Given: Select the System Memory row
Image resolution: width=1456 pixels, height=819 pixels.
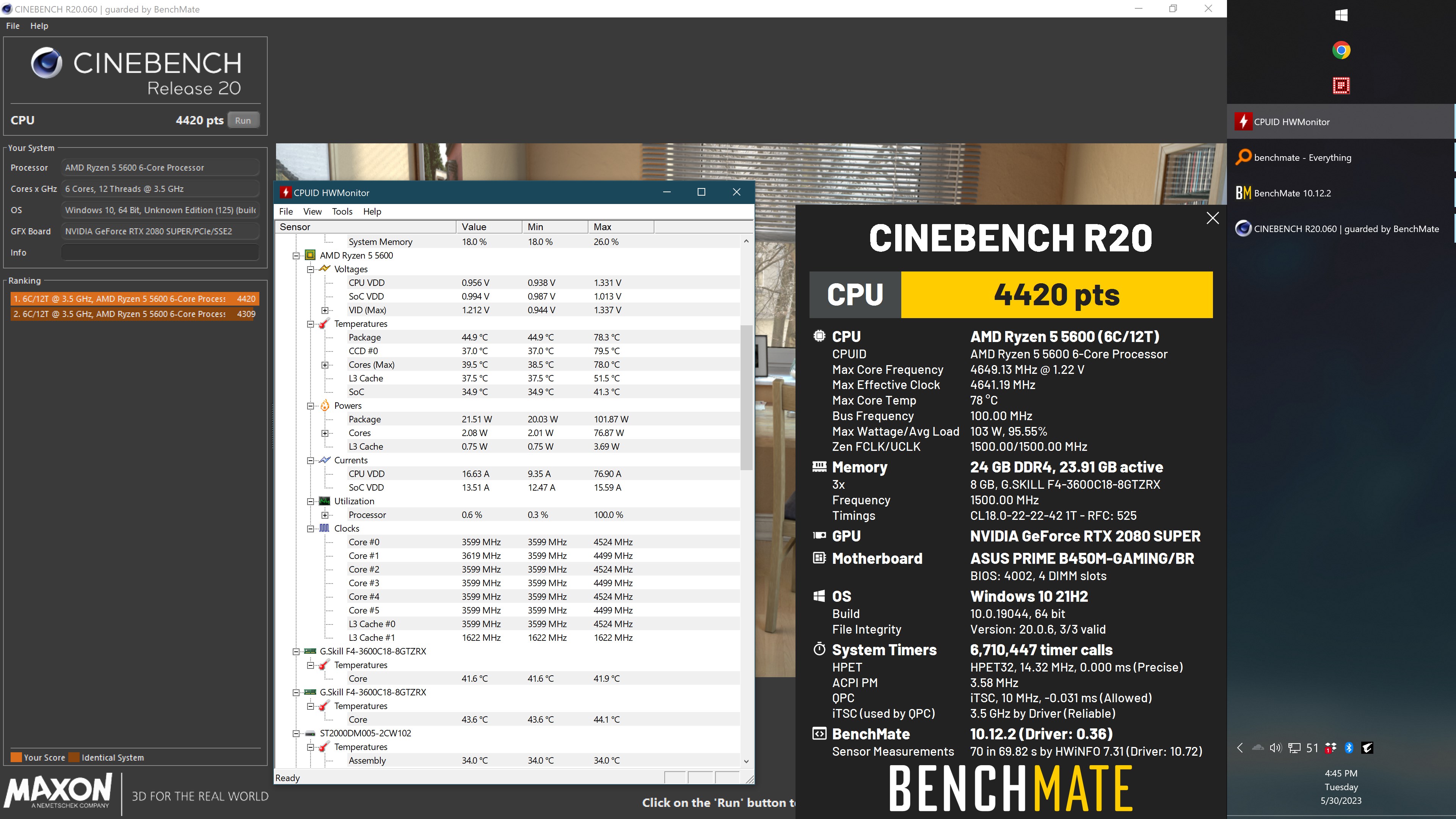Looking at the screenshot, I should pyautogui.click(x=508, y=242).
